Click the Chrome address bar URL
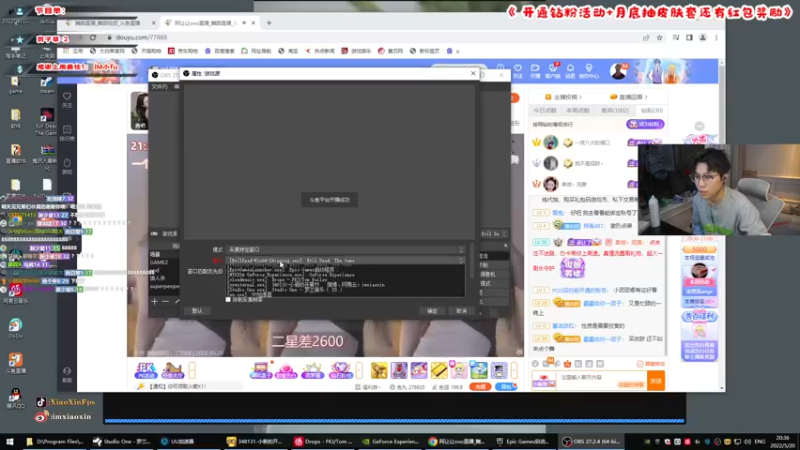This screenshot has width=800, height=450. point(141,37)
